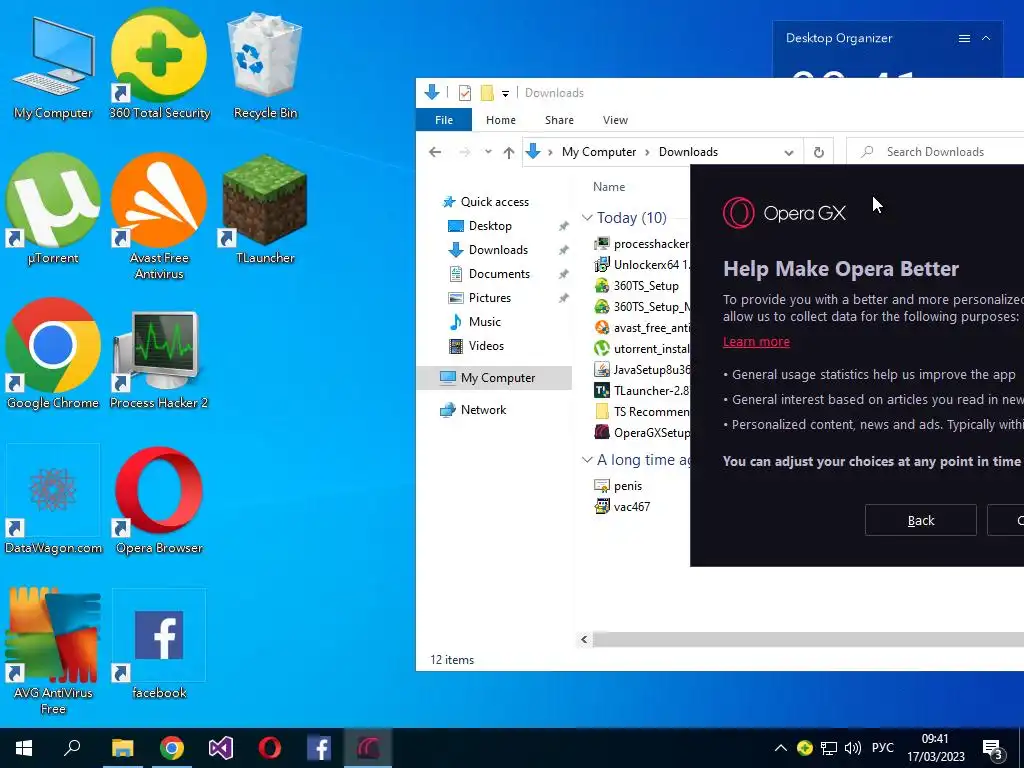The image size is (1024, 768).
Task: Select Documents in navigation pane
Action: tap(490, 274)
